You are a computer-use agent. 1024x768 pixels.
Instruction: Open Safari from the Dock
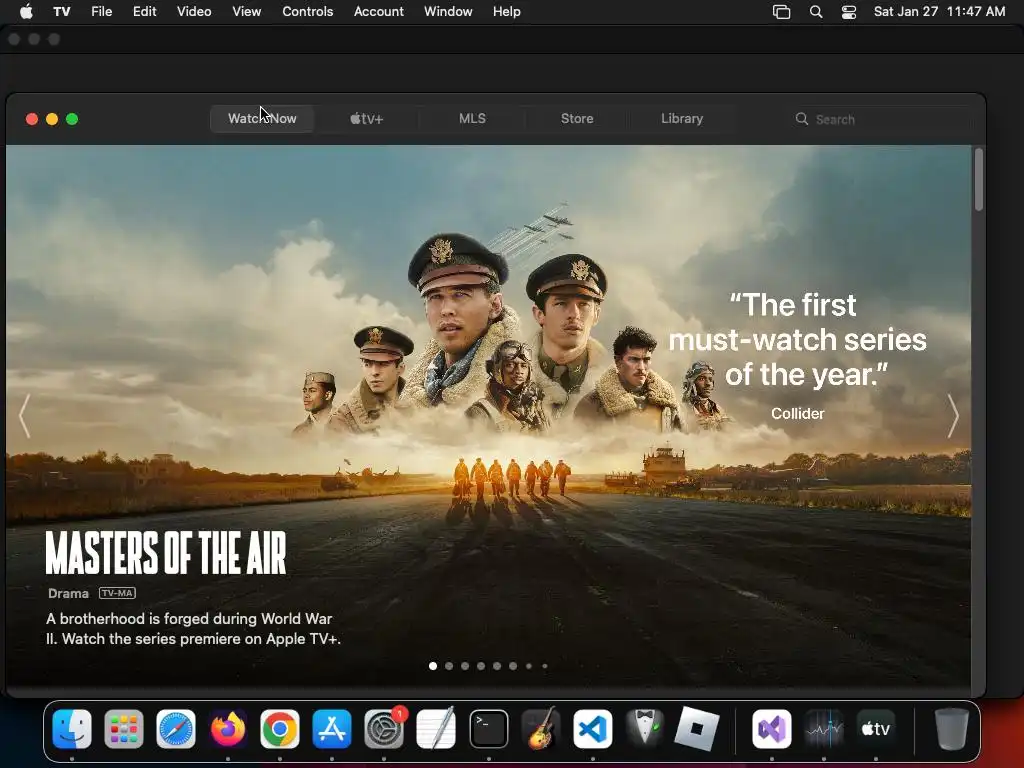coord(176,729)
